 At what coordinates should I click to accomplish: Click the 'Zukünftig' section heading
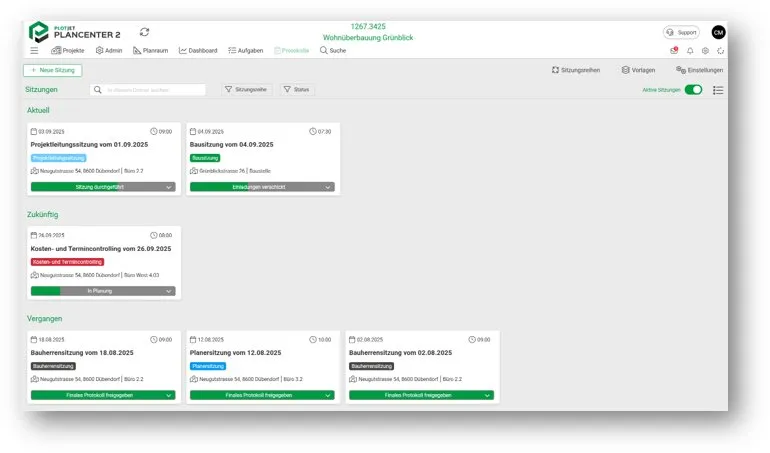(42, 215)
